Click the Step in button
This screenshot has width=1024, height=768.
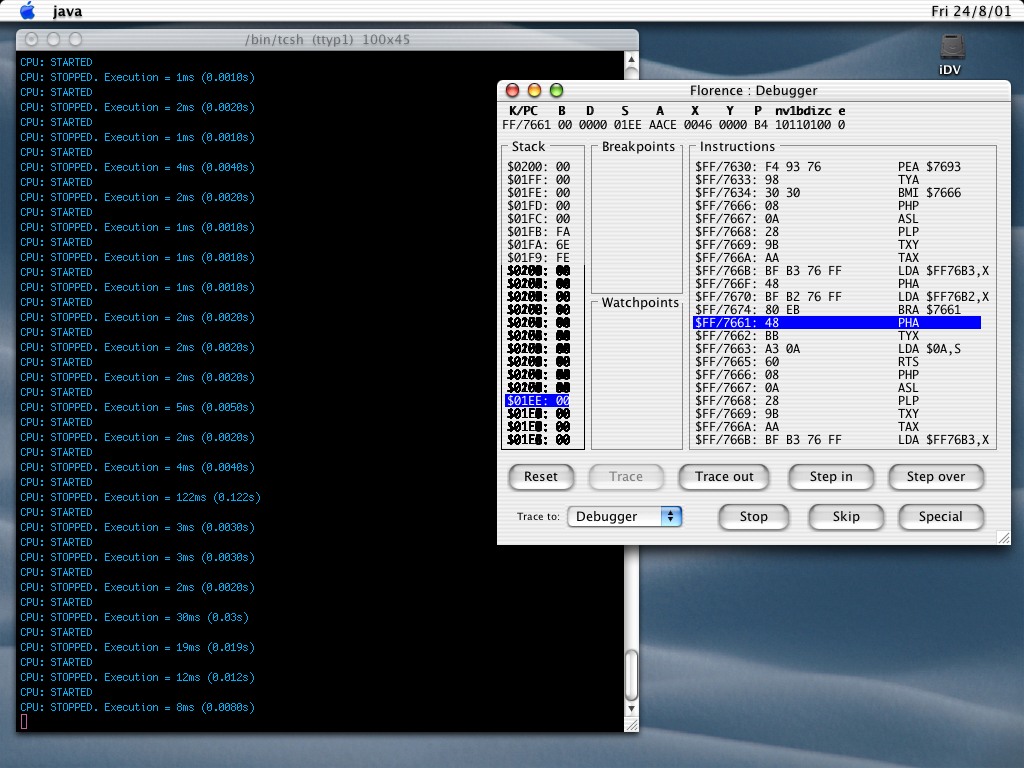tap(831, 477)
